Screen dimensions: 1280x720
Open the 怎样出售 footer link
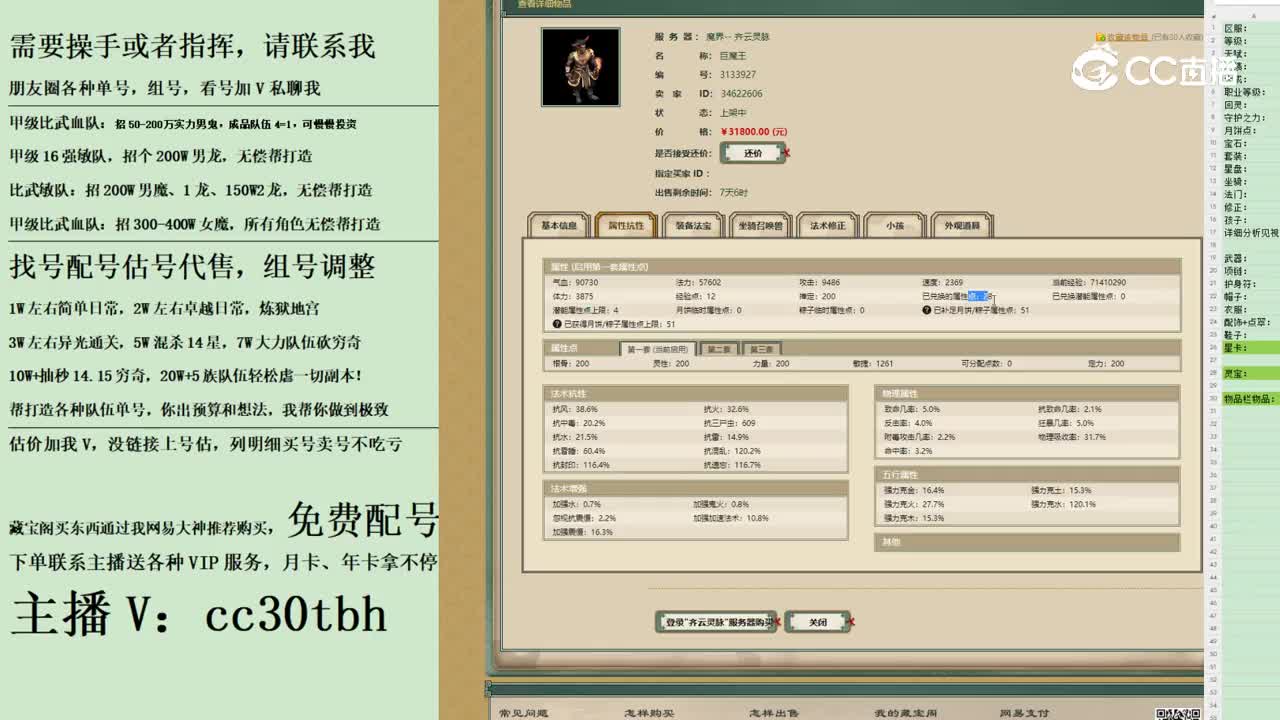point(774,713)
